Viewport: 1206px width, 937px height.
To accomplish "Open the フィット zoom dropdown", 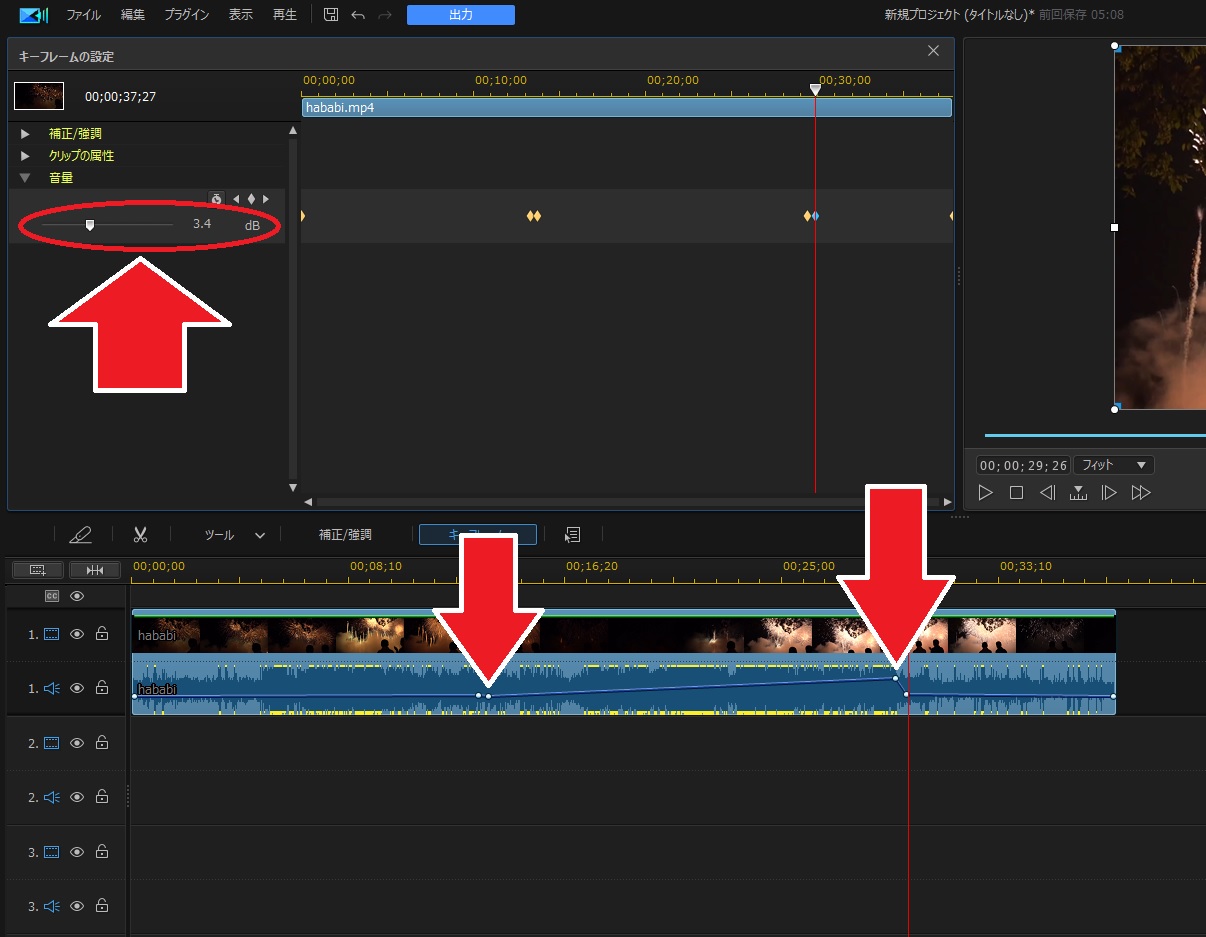I will point(1113,465).
